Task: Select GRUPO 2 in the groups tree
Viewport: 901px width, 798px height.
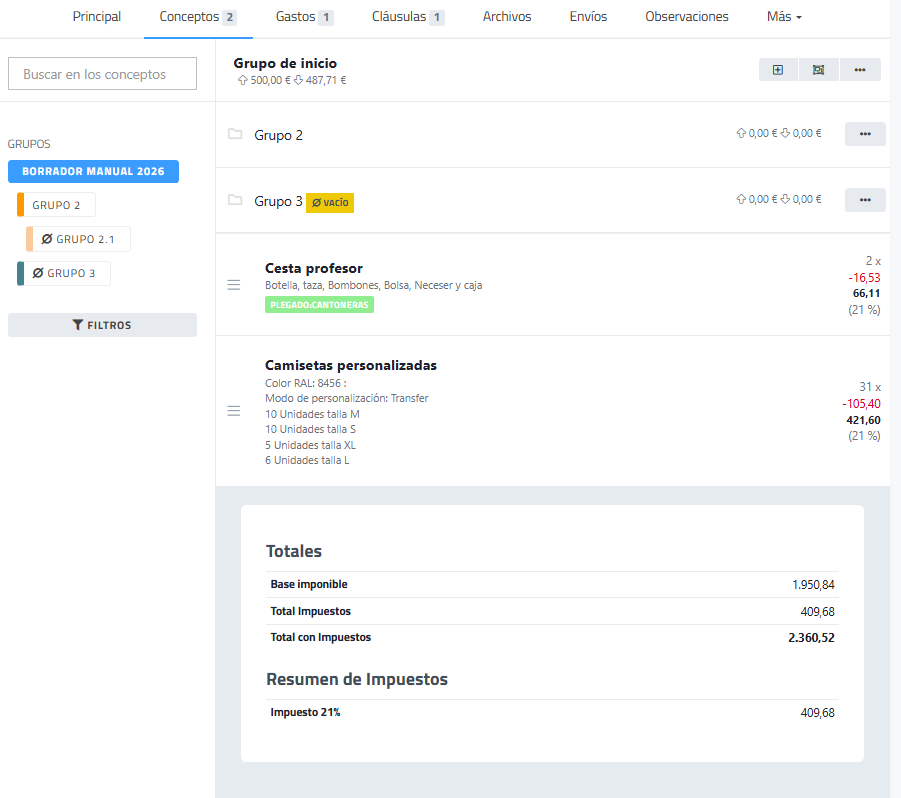Action: point(57,205)
